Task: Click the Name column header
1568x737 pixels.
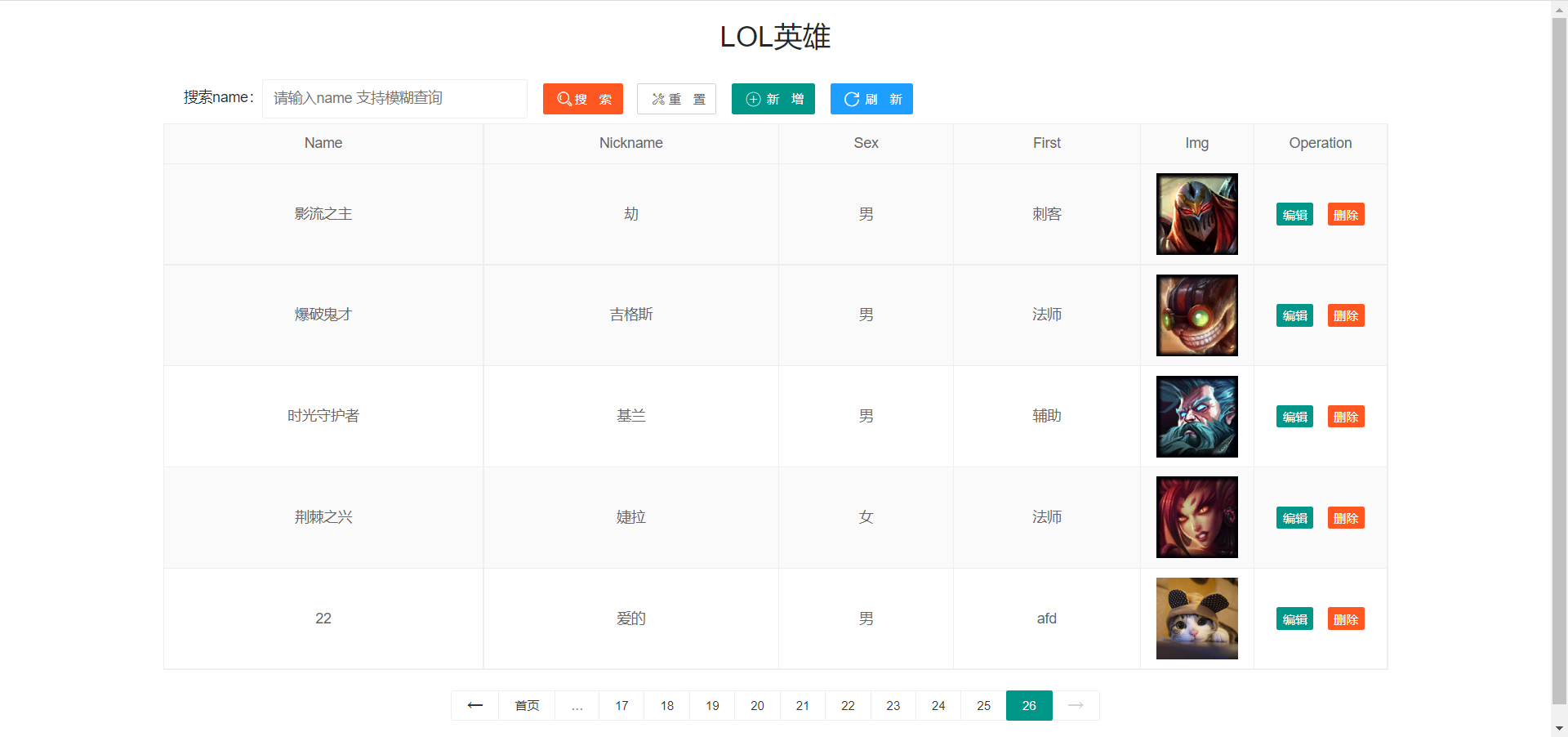Action: pyautogui.click(x=323, y=143)
